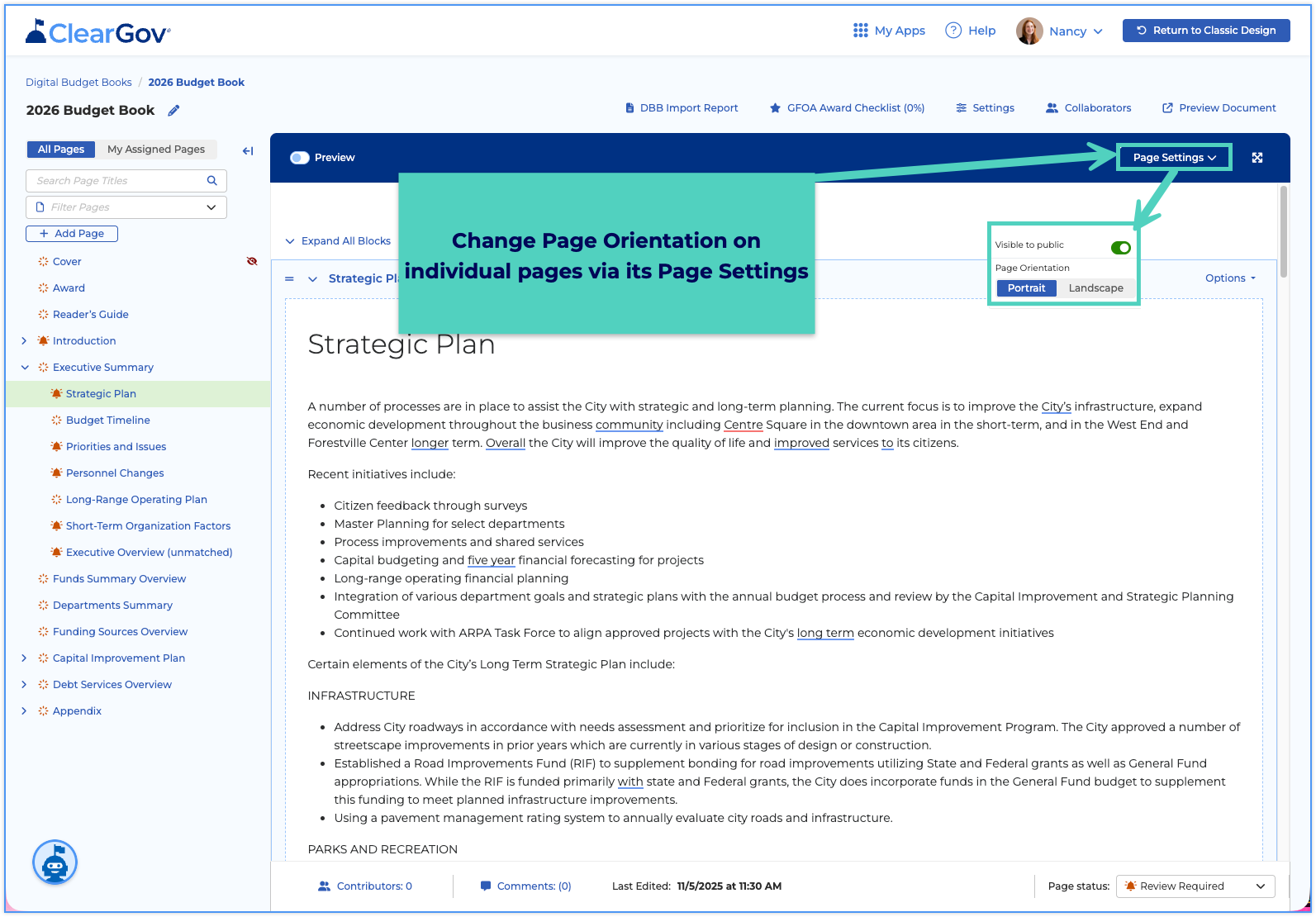Click 2026 Budget Book breadcrumb
Image resolution: width=1316 pixels, height=917 pixels.
tap(197, 83)
